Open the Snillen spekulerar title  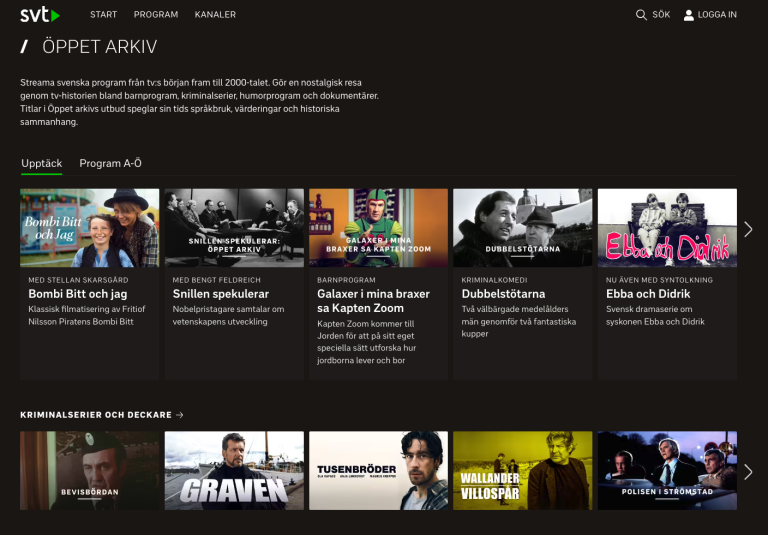tap(220, 294)
